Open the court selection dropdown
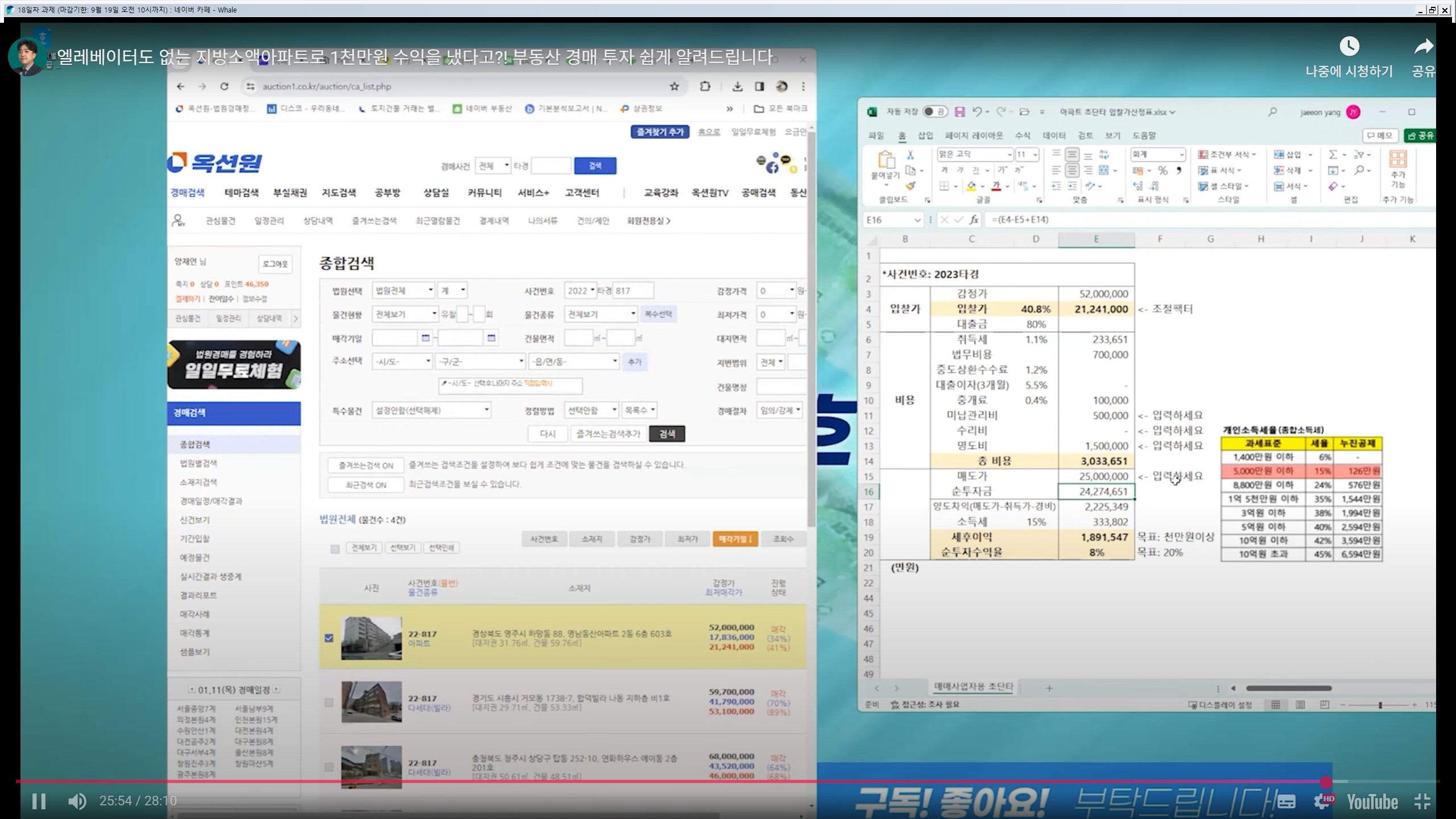This screenshot has height=819, width=1456. click(x=404, y=291)
